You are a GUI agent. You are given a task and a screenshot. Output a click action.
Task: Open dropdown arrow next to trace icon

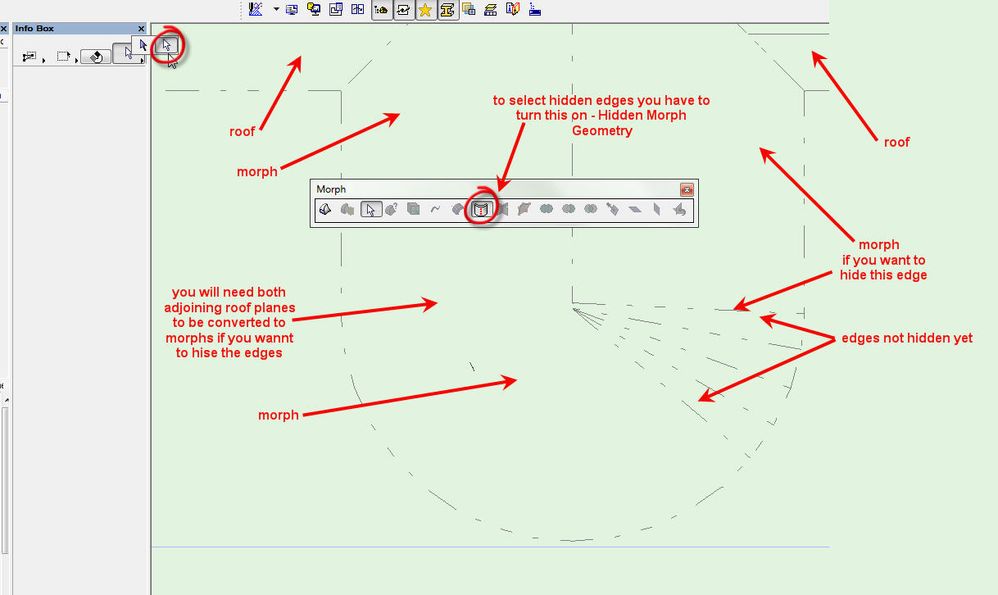[276, 9]
